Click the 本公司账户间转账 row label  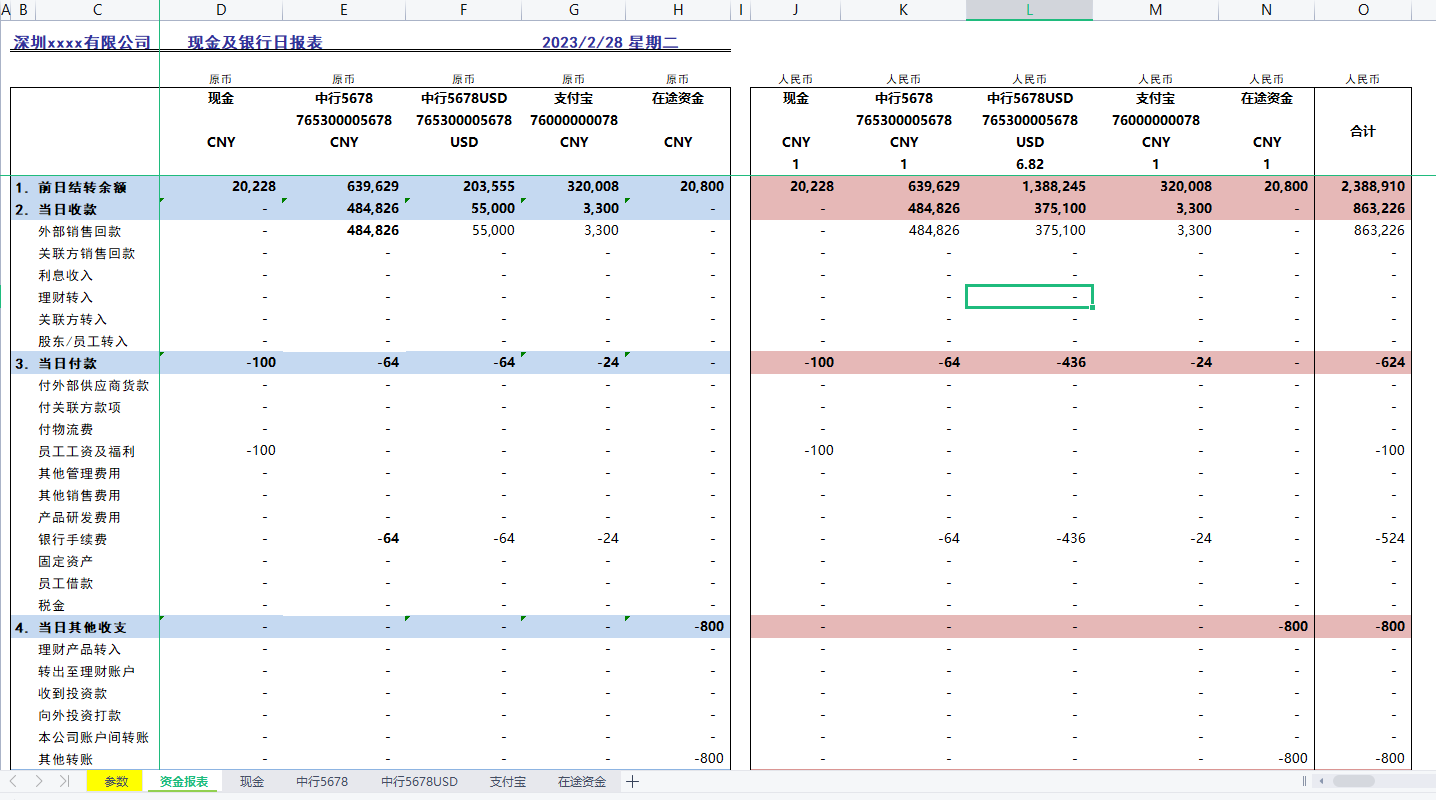point(94,737)
